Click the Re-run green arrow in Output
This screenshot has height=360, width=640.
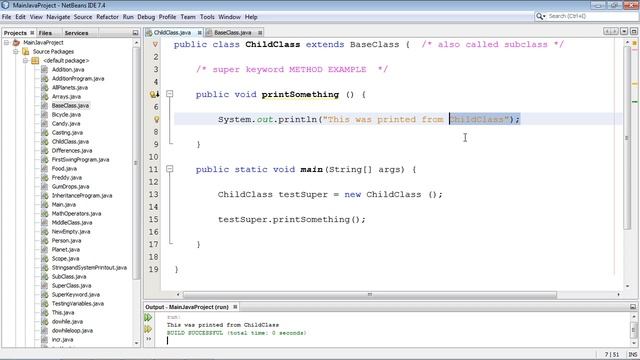tap(148, 318)
